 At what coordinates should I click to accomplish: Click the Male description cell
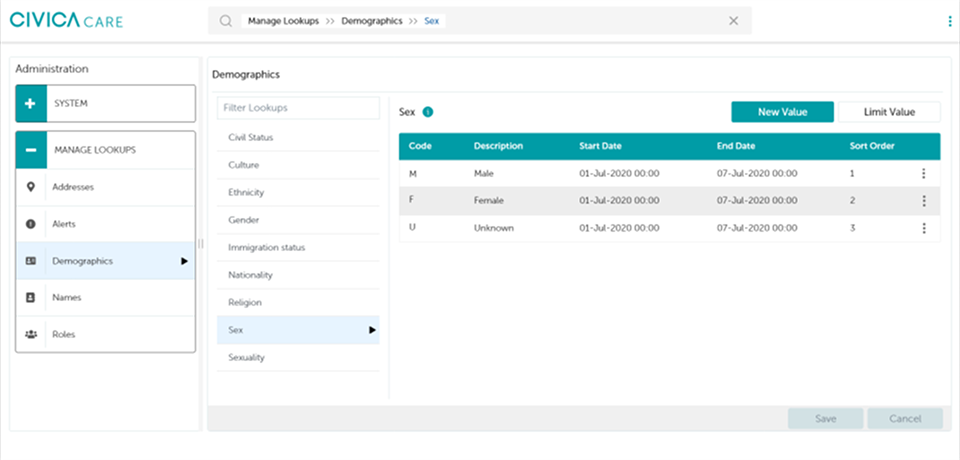(484, 173)
